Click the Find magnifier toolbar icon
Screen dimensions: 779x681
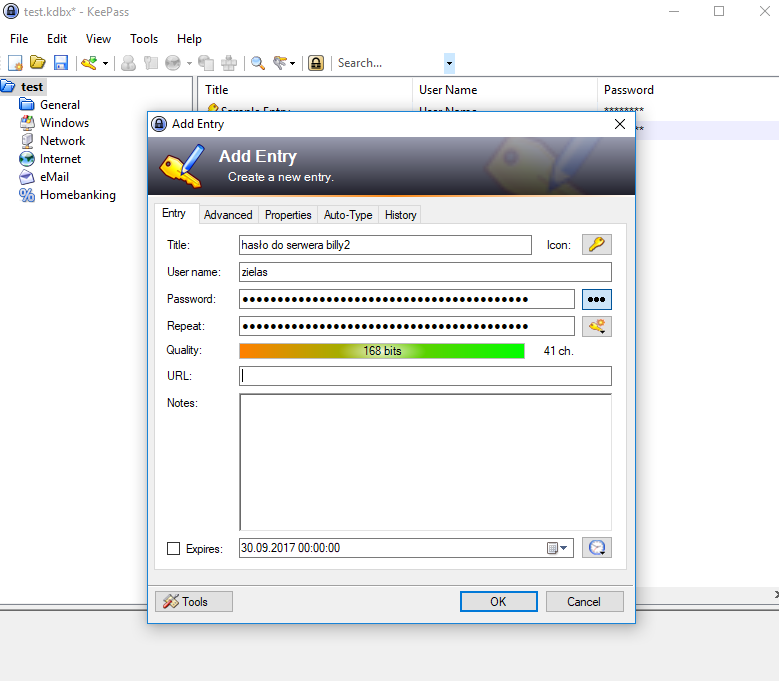click(x=257, y=63)
